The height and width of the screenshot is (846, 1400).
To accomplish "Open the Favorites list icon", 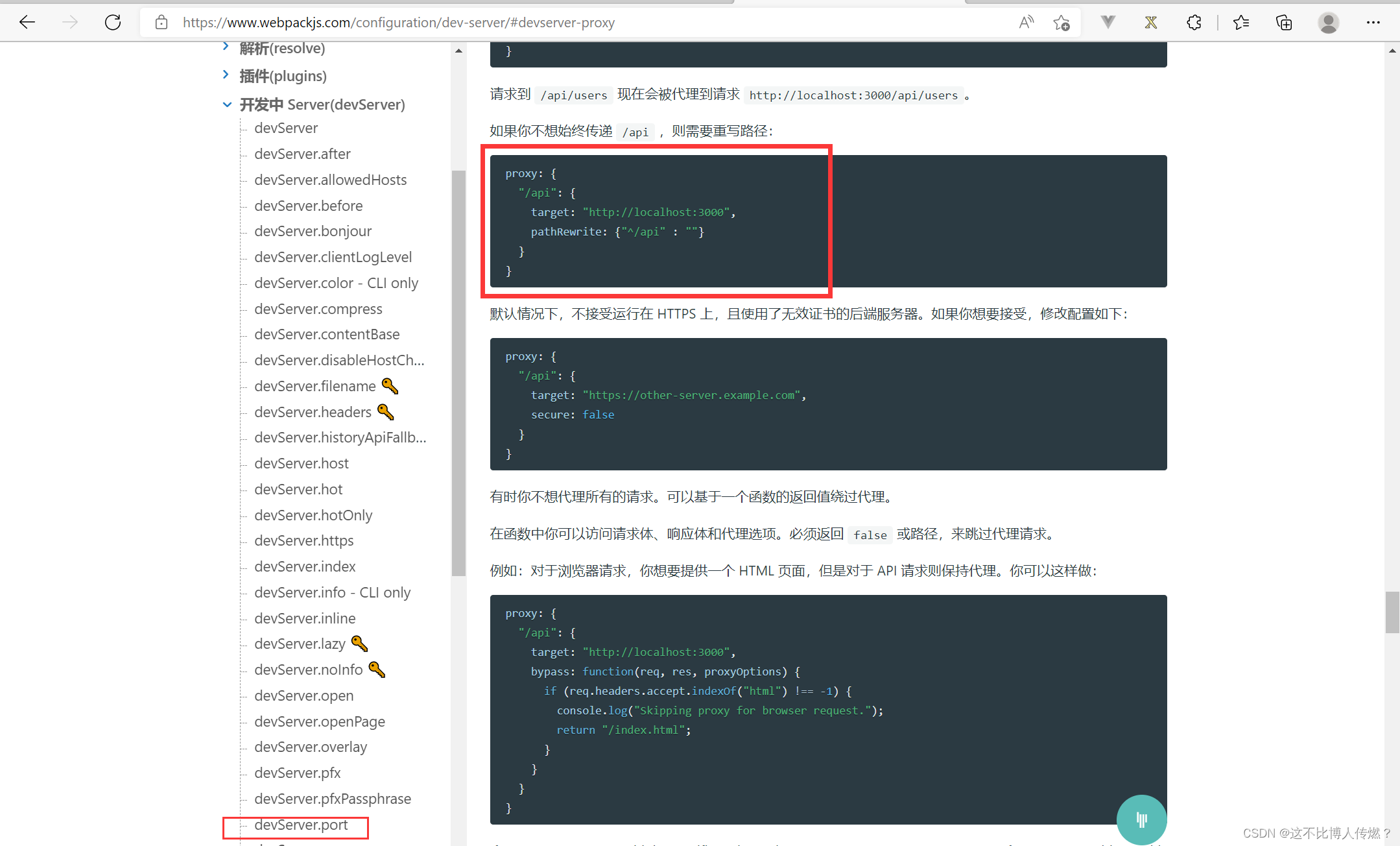I will coord(1241,23).
